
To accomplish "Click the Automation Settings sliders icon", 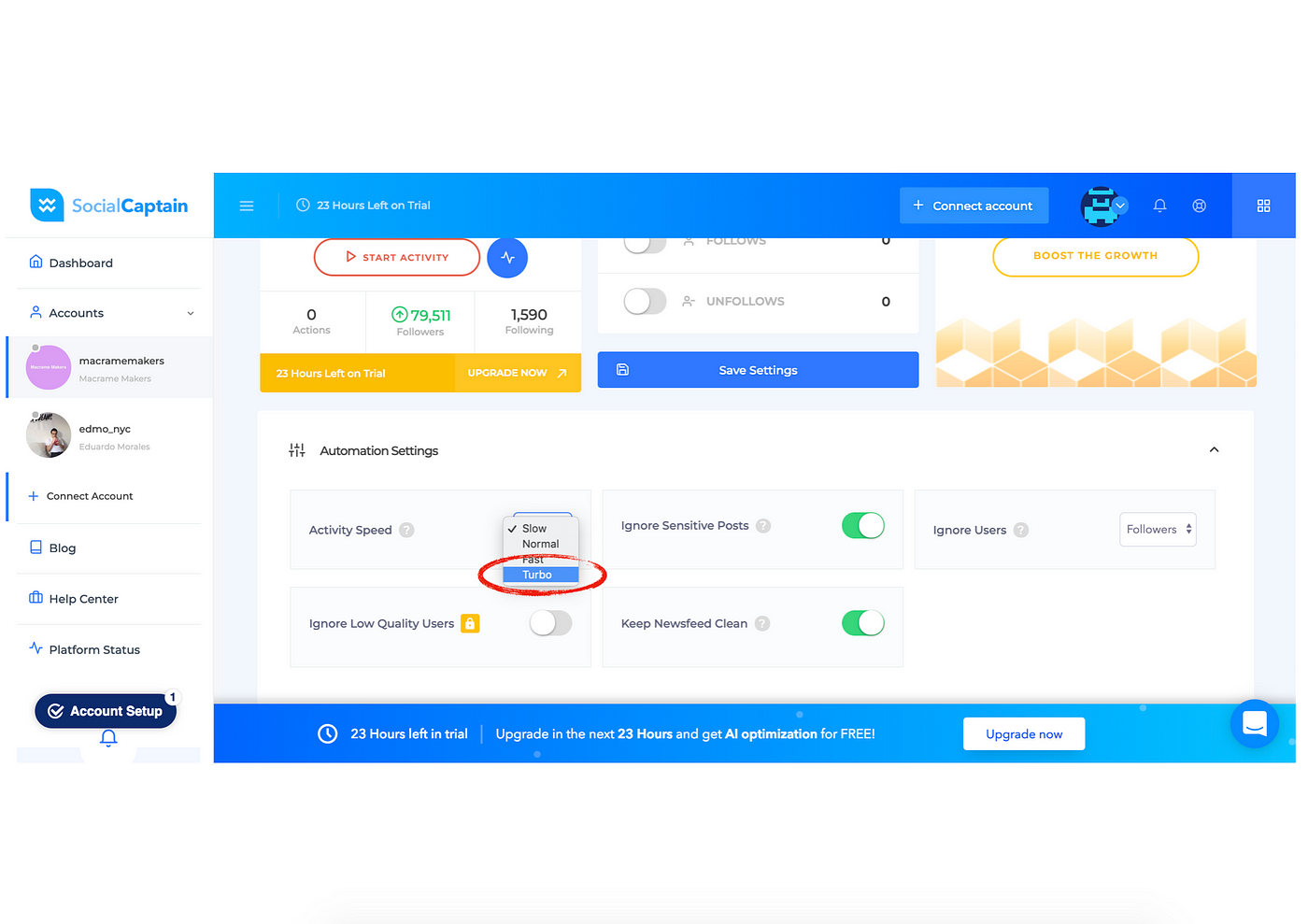I will pyautogui.click(x=297, y=450).
